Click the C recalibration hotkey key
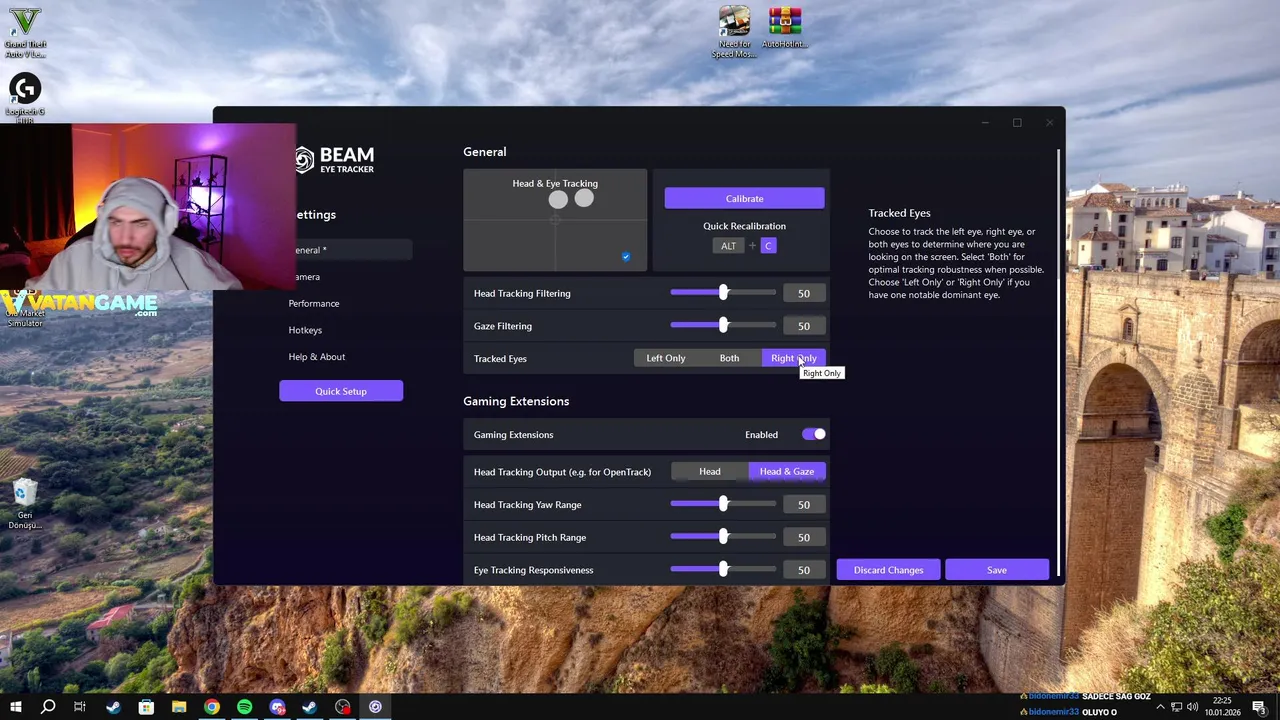 pos(768,246)
